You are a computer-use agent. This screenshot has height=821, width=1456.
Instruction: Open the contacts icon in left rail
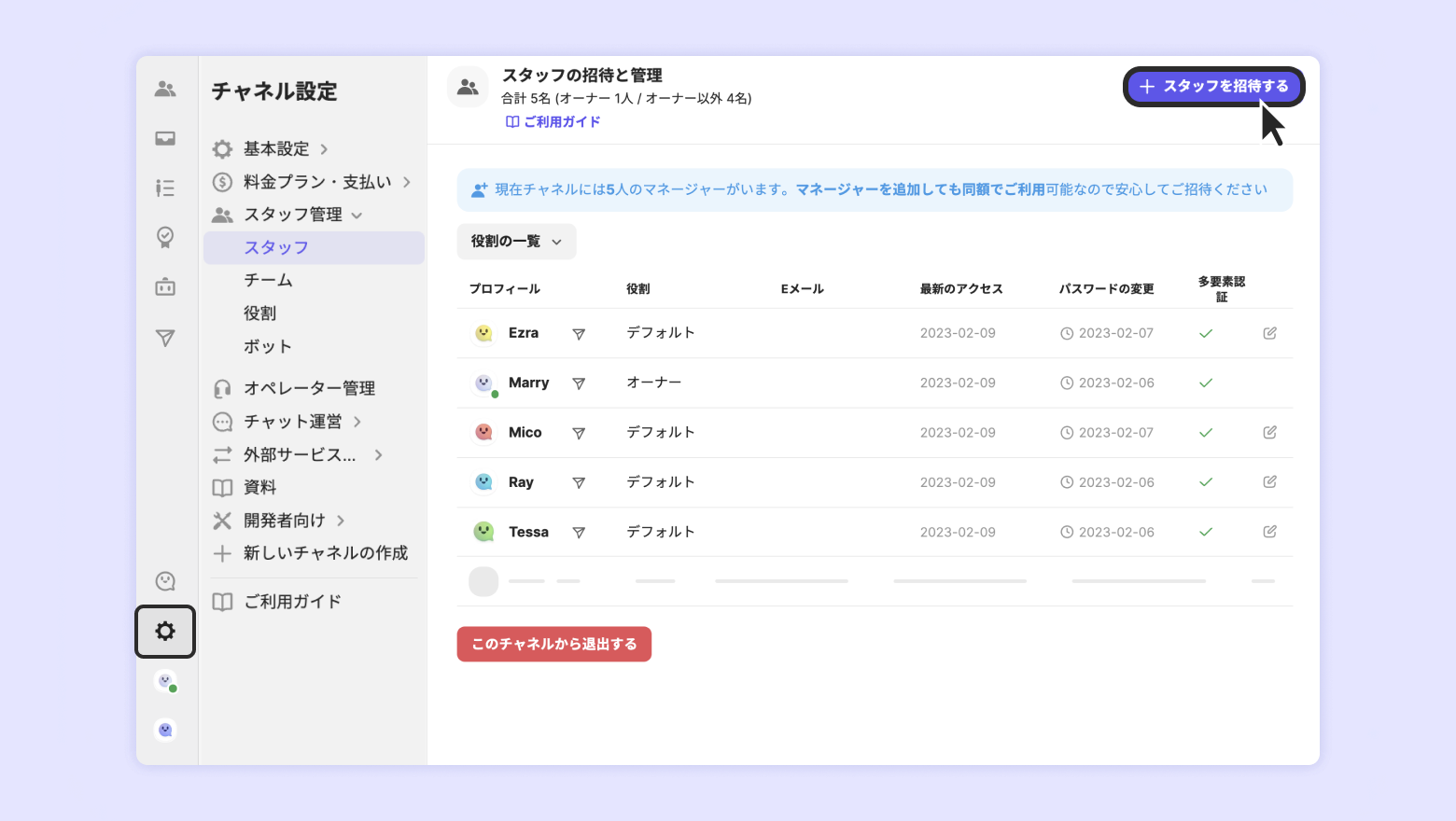point(165,89)
